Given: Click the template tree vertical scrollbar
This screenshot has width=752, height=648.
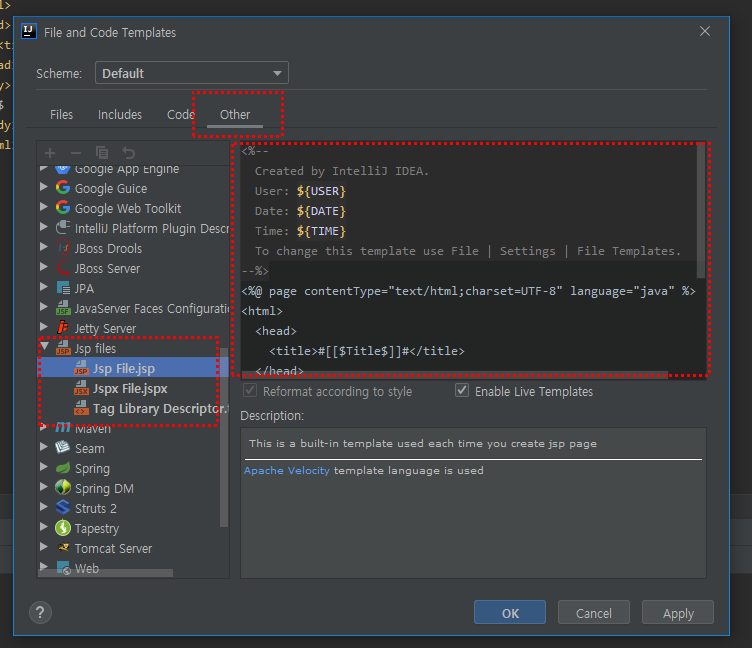Looking at the screenshot, I should (x=223, y=437).
